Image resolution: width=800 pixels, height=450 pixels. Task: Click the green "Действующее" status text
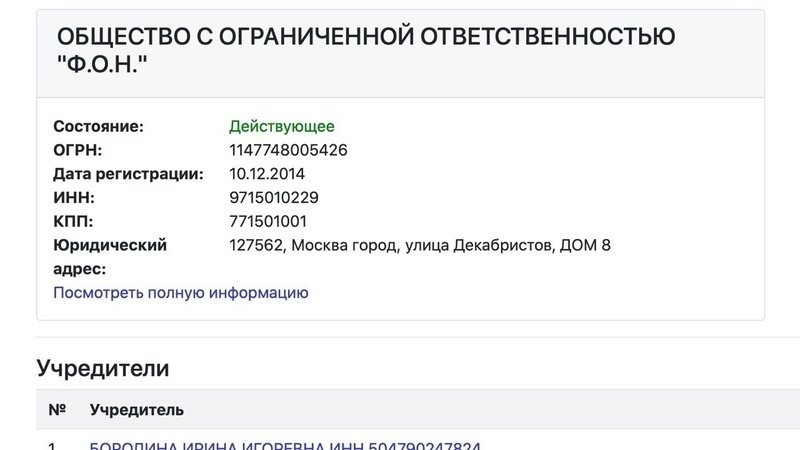coord(282,127)
